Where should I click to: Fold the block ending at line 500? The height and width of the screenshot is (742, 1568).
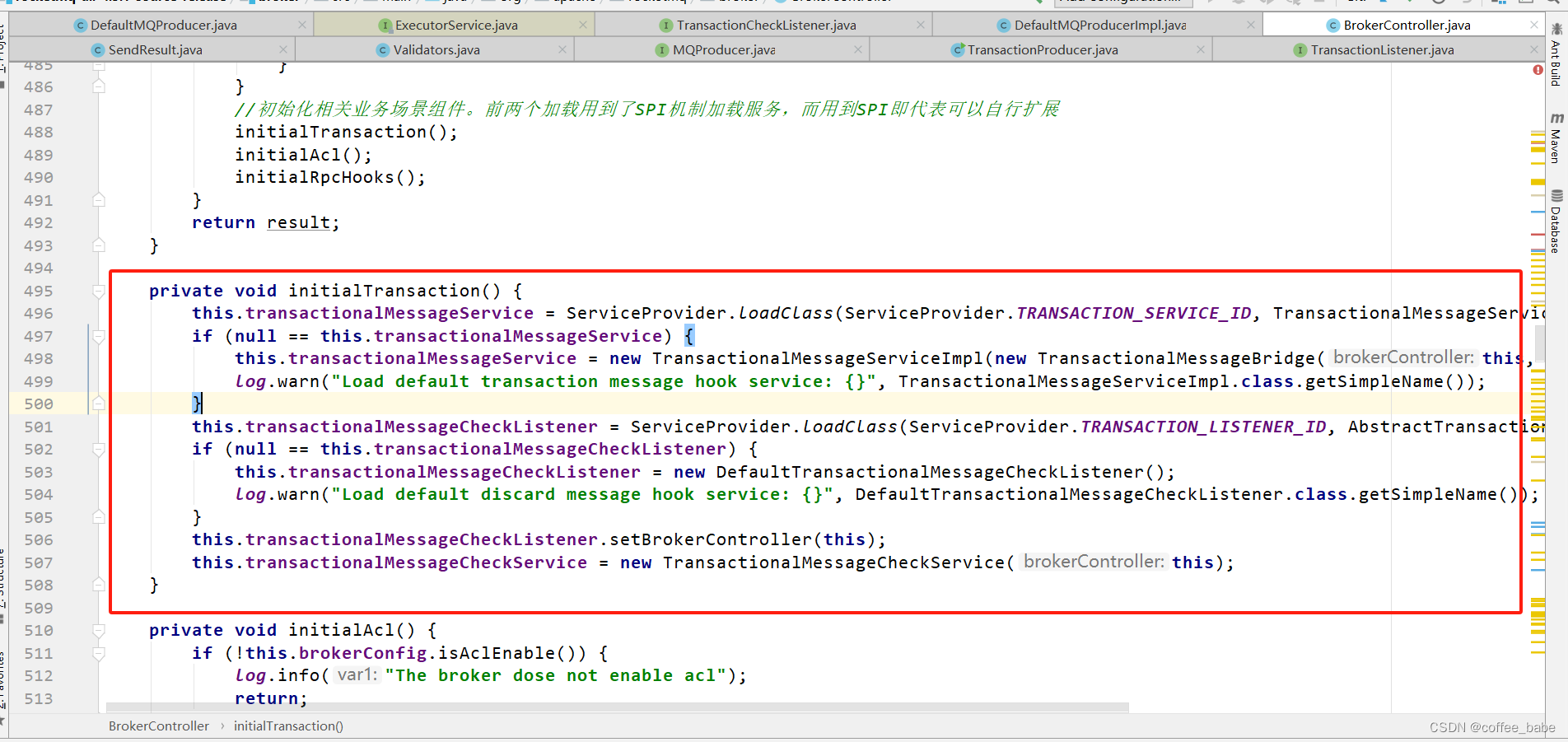click(x=99, y=404)
